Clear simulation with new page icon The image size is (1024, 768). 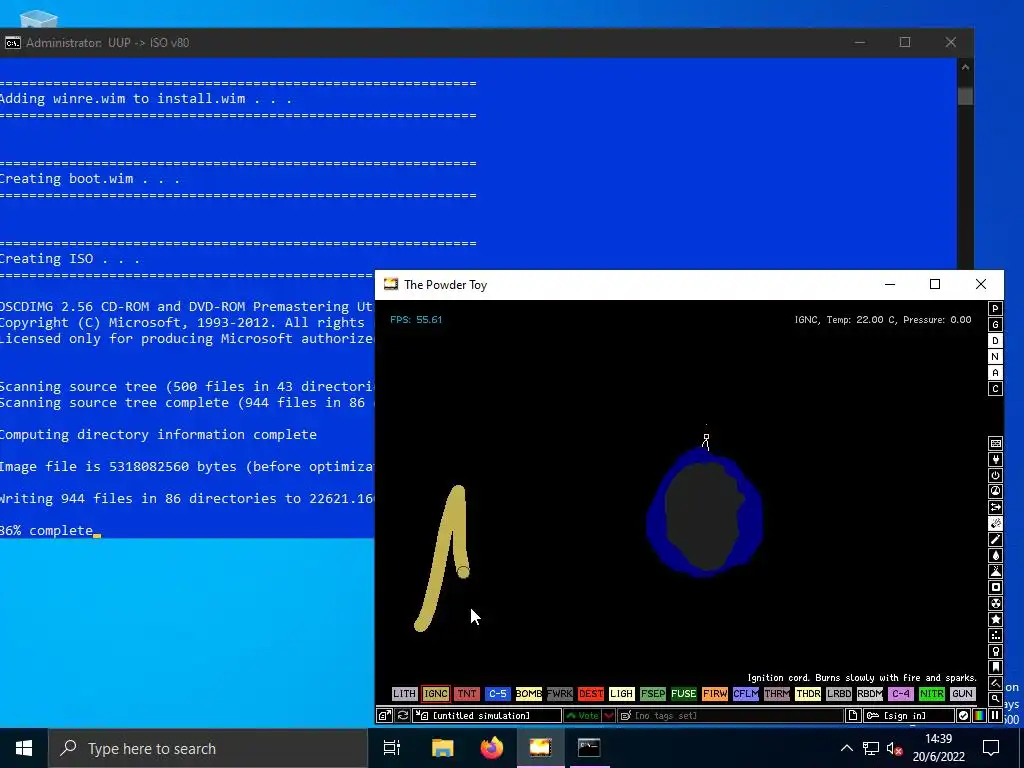[x=853, y=716]
